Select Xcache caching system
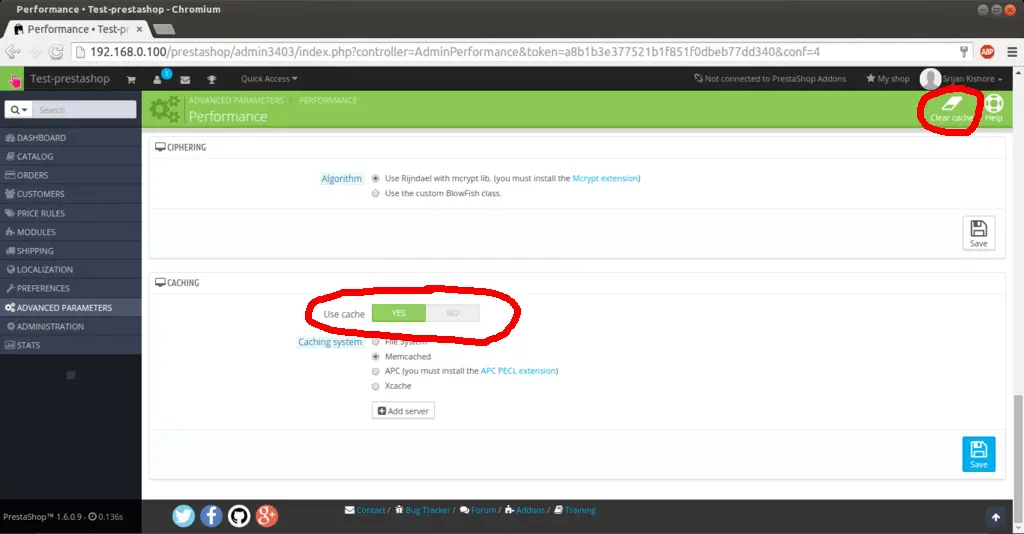The image size is (1024, 534). (376, 386)
